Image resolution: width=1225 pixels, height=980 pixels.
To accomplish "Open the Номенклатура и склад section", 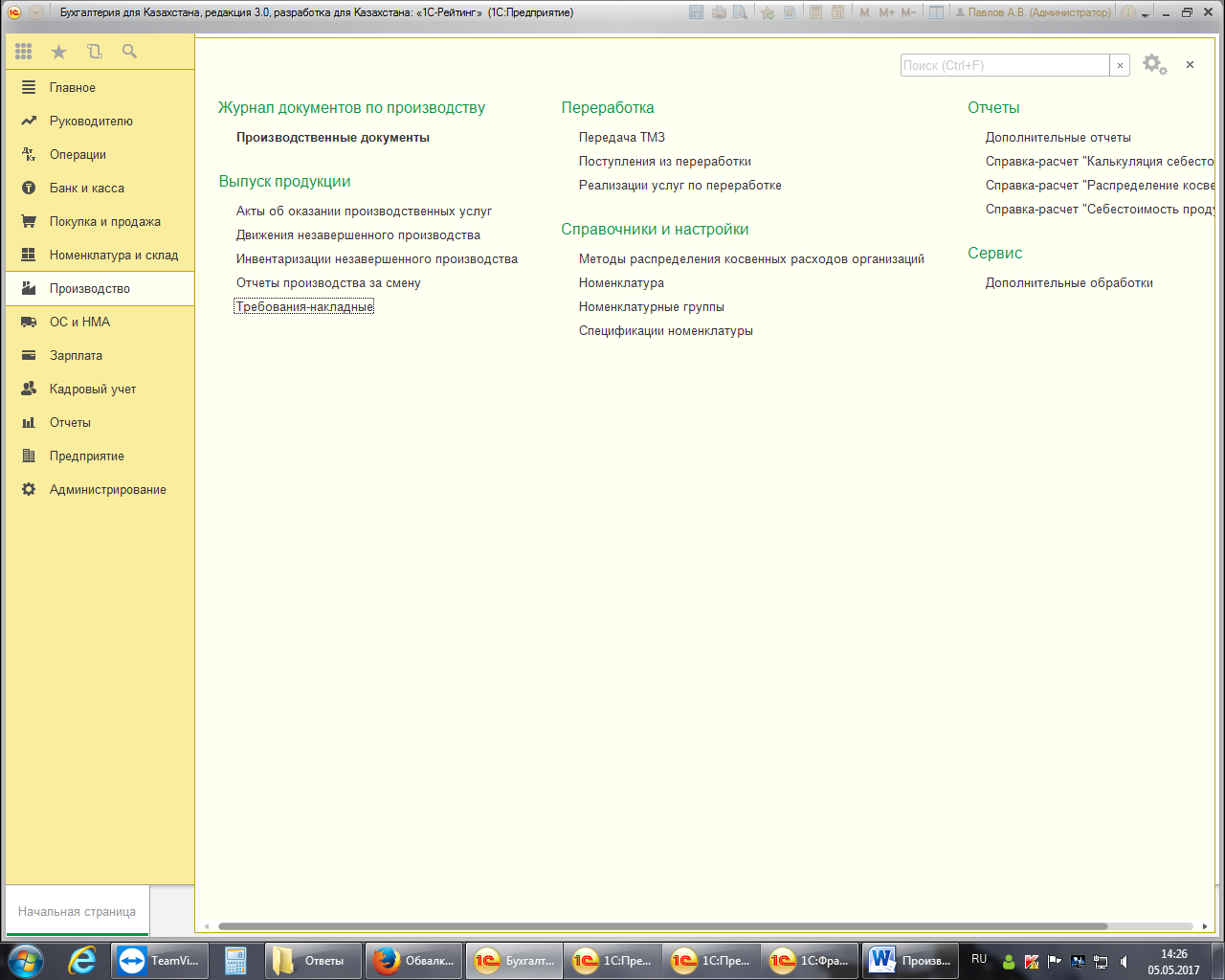I will pyautogui.click(x=100, y=255).
